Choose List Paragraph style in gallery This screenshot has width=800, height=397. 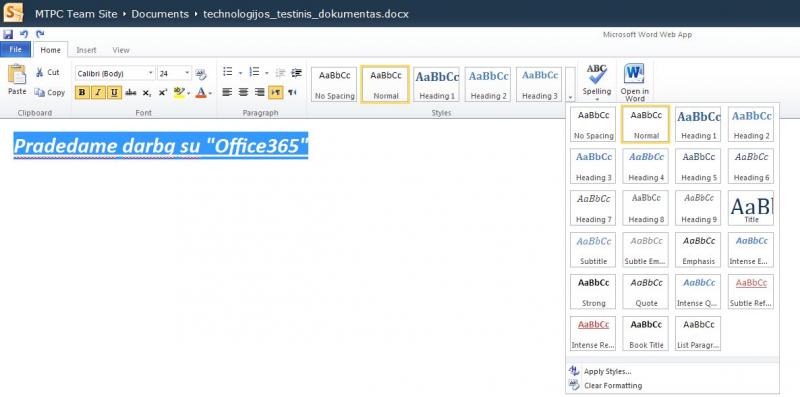pyautogui.click(x=698, y=333)
